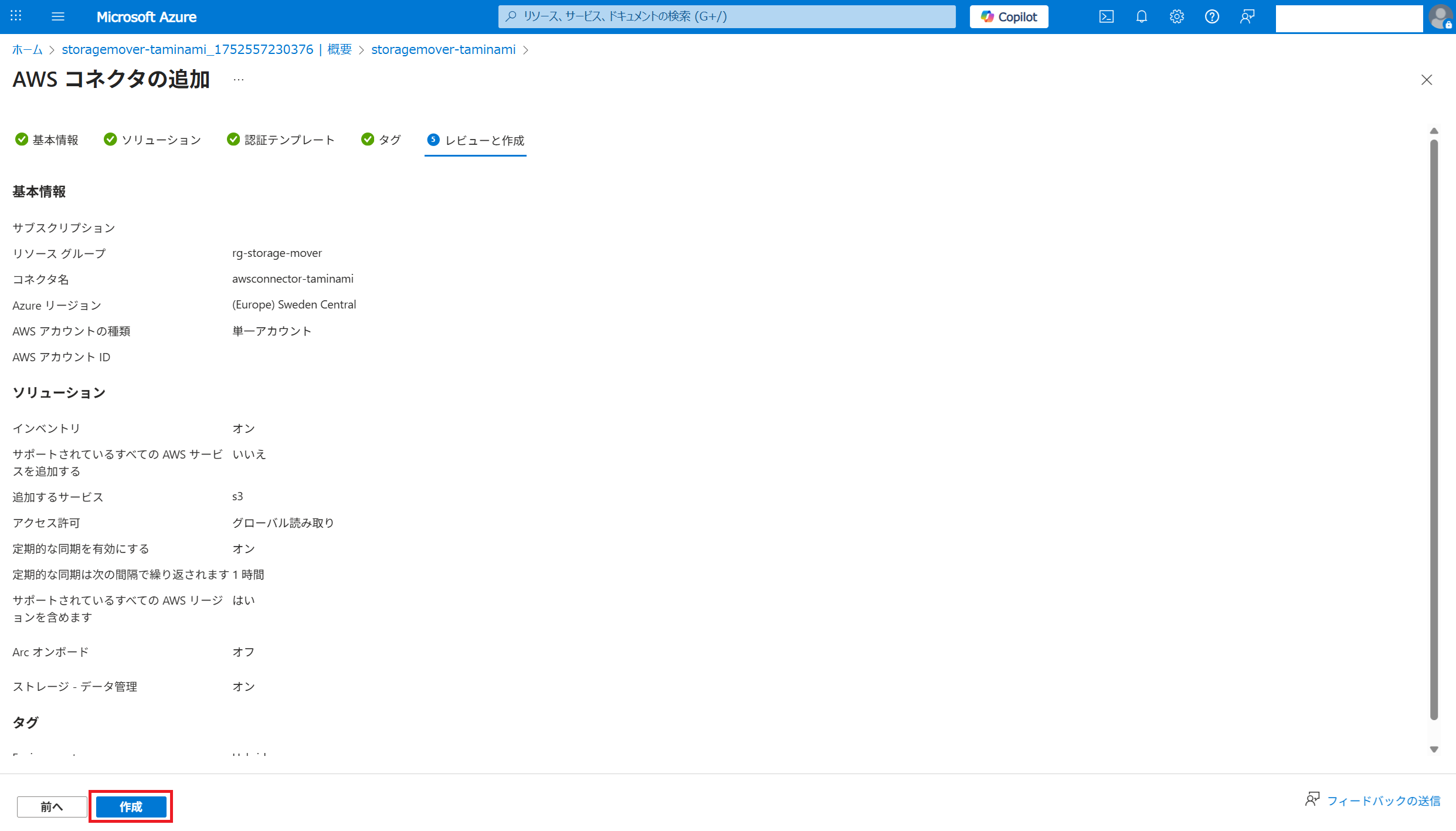Click 追加するサービス label
1456x831 pixels.
(58, 497)
